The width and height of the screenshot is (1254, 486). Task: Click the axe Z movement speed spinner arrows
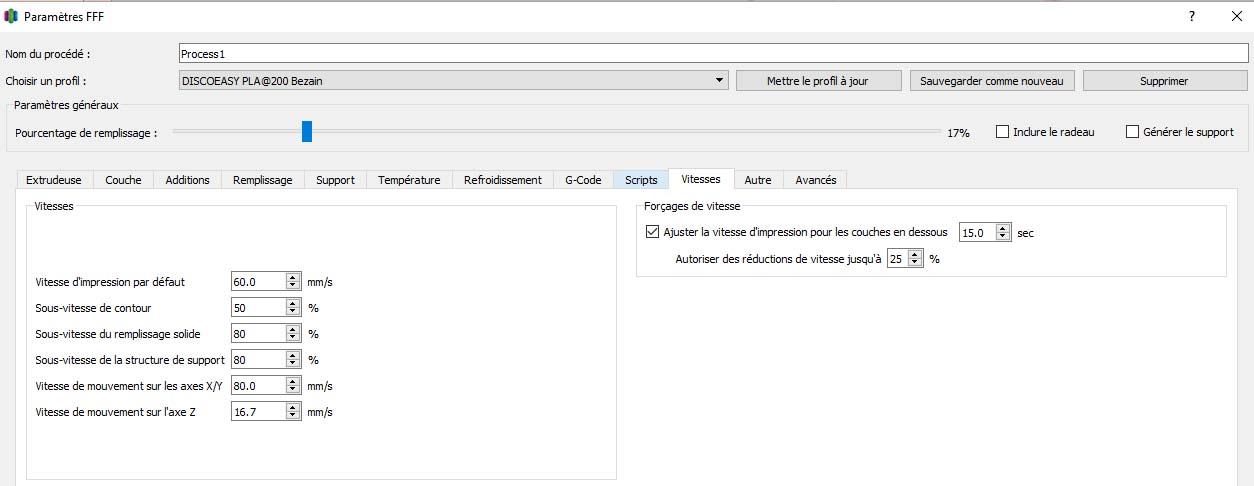point(293,411)
